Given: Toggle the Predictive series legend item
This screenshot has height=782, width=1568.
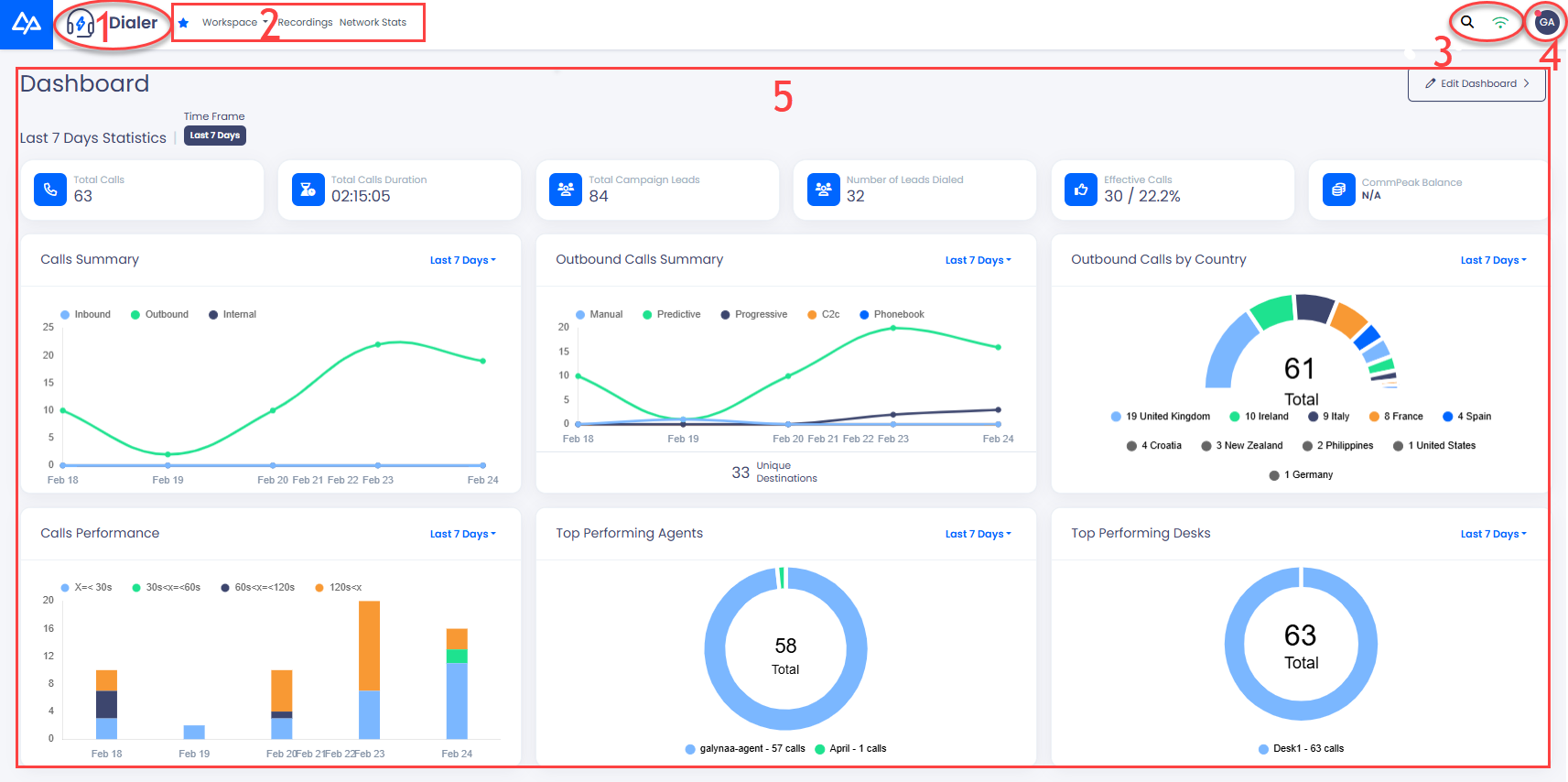Looking at the screenshot, I should pos(671,314).
